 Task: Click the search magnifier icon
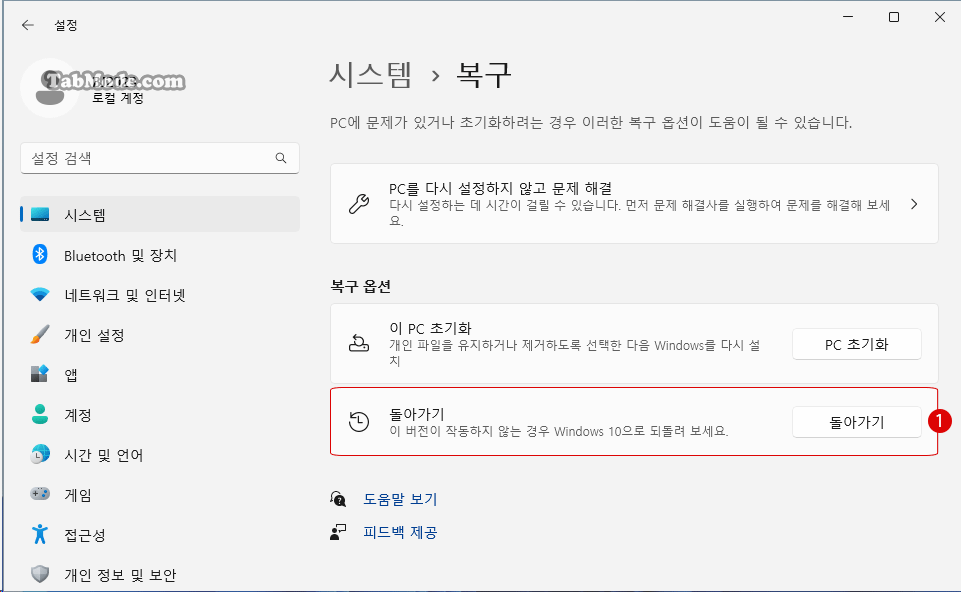[281, 158]
